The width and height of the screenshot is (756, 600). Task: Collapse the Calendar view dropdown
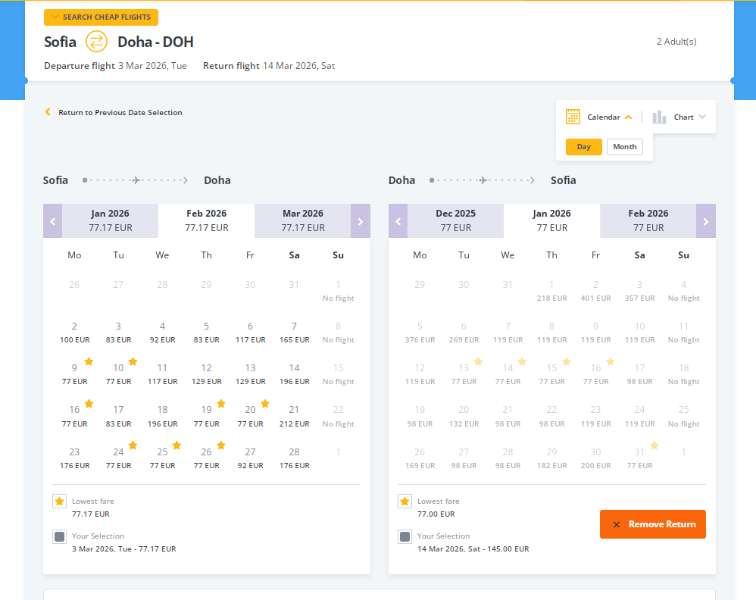(628, 117)
